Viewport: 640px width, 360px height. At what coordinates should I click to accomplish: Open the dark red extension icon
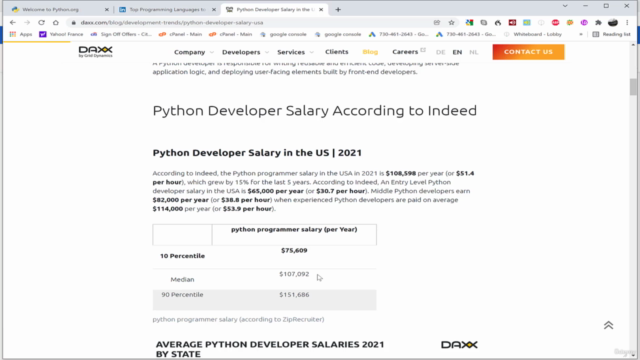[512, 22]
